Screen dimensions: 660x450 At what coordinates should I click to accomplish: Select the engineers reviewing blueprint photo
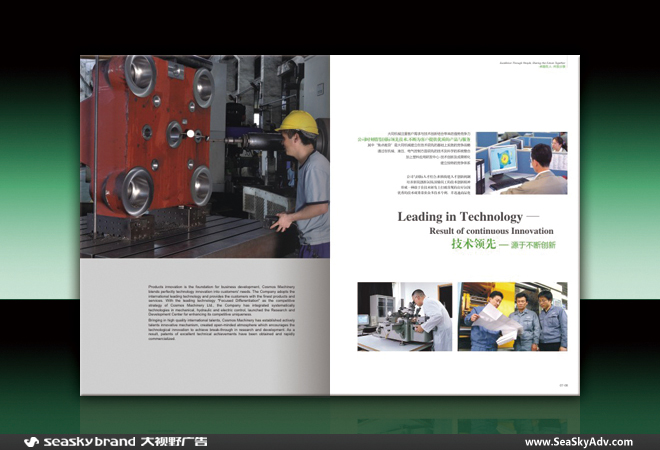click(512, 316)
